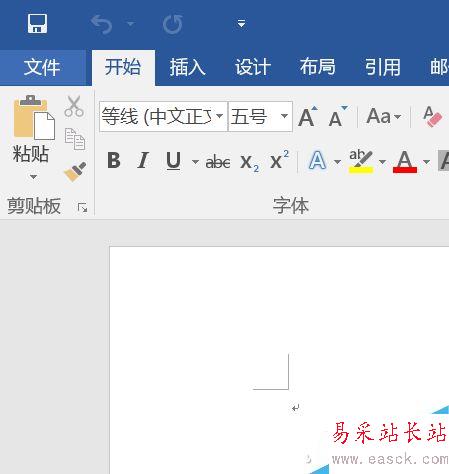Open Text Effects dropdown arrow
449x474 pixels.
click(x=337, y=162)
